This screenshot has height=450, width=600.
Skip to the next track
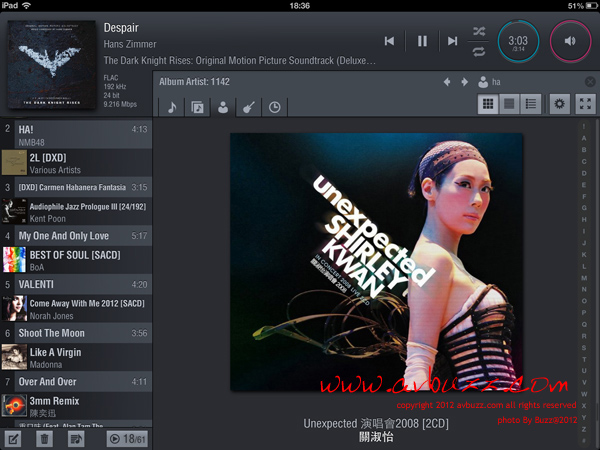(453, 41)
